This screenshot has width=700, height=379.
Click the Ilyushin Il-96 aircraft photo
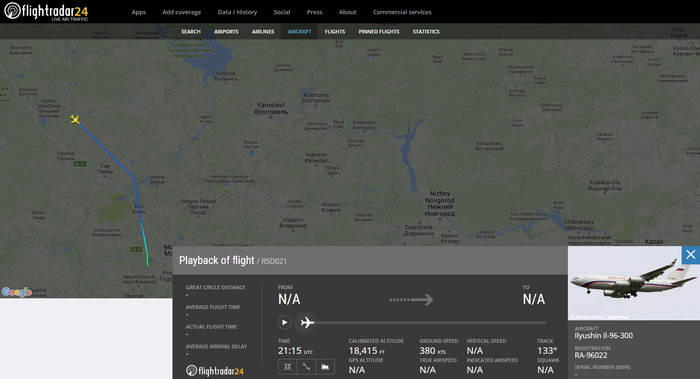[633, 283]
